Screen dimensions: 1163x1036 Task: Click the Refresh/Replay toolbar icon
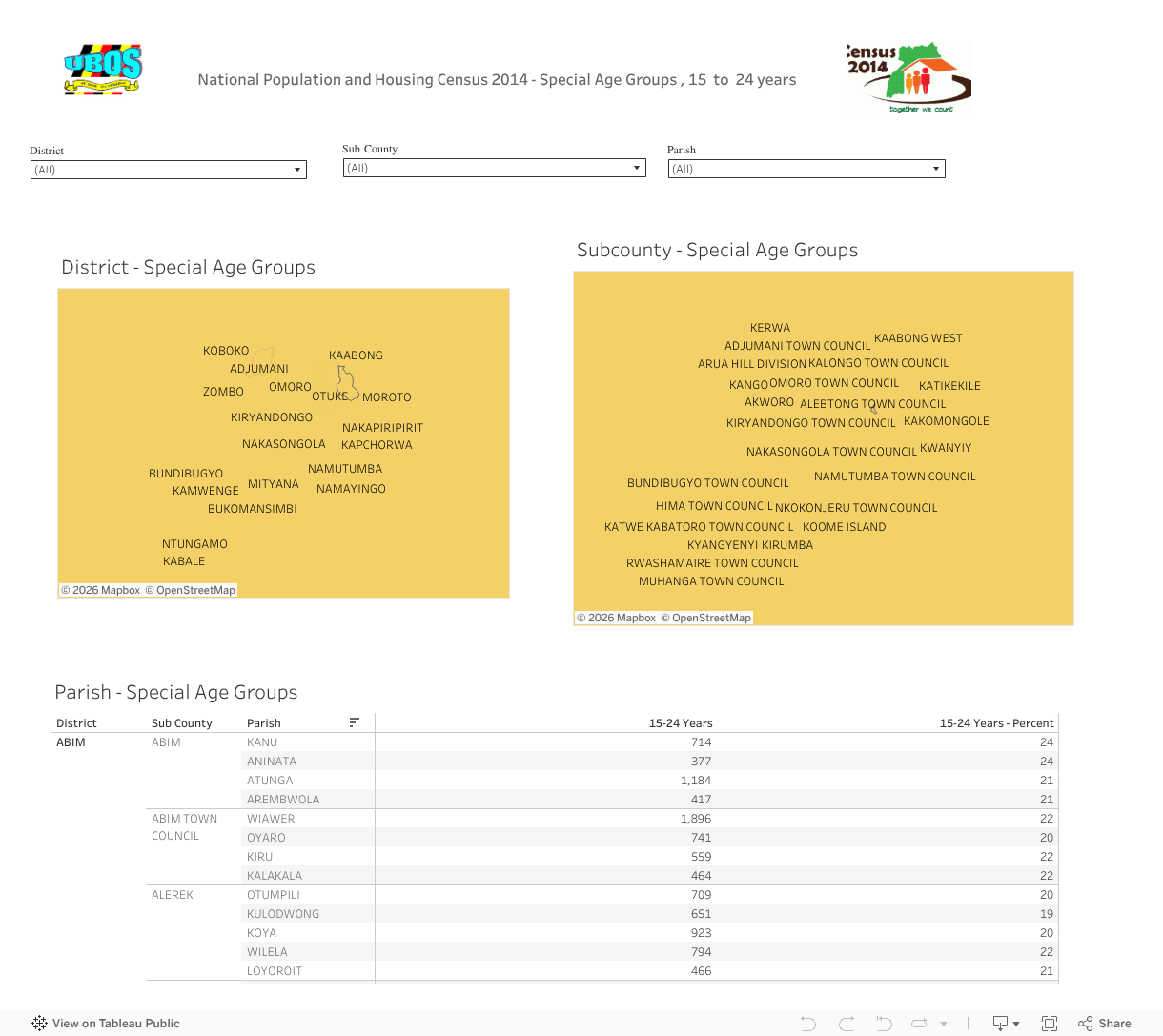coord(919,1024)
